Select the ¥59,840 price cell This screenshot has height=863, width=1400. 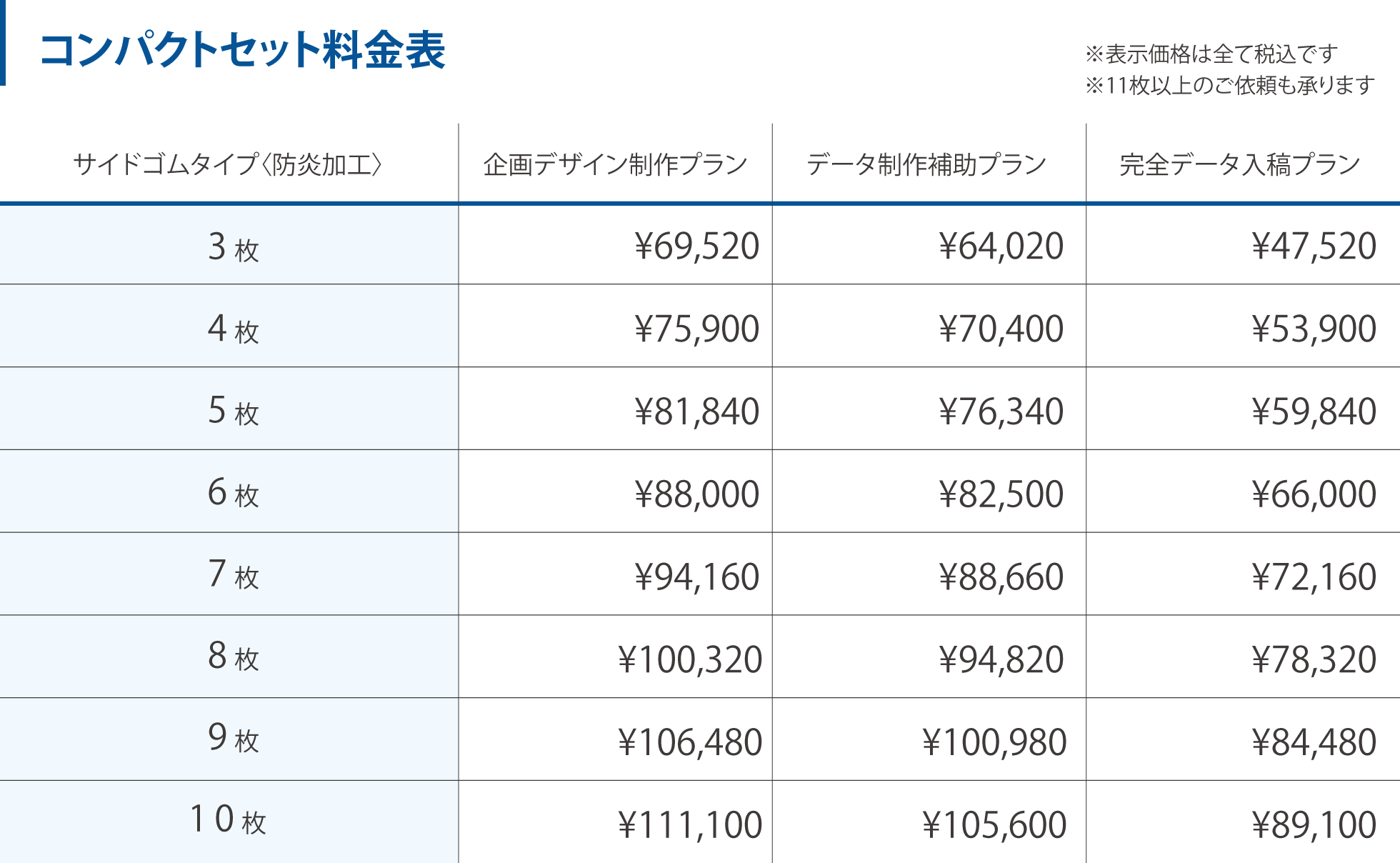(x=1314, y=411)
